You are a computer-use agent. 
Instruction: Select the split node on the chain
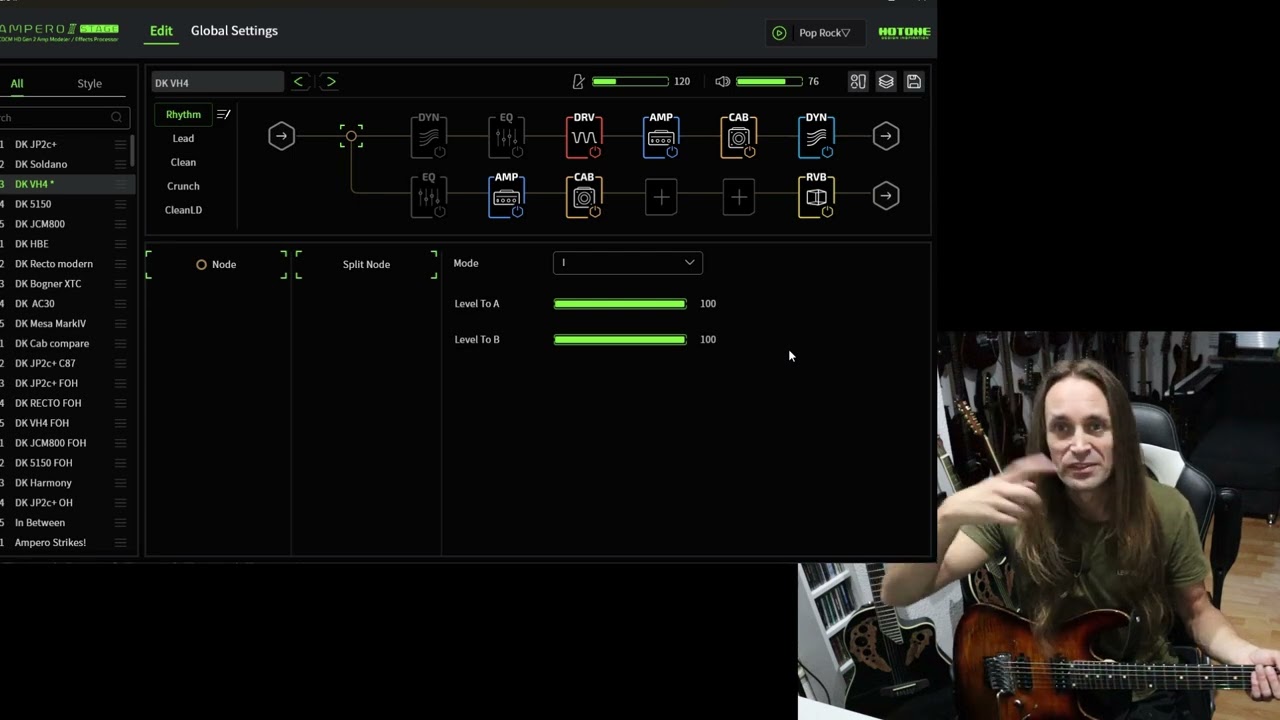point(351,136)
